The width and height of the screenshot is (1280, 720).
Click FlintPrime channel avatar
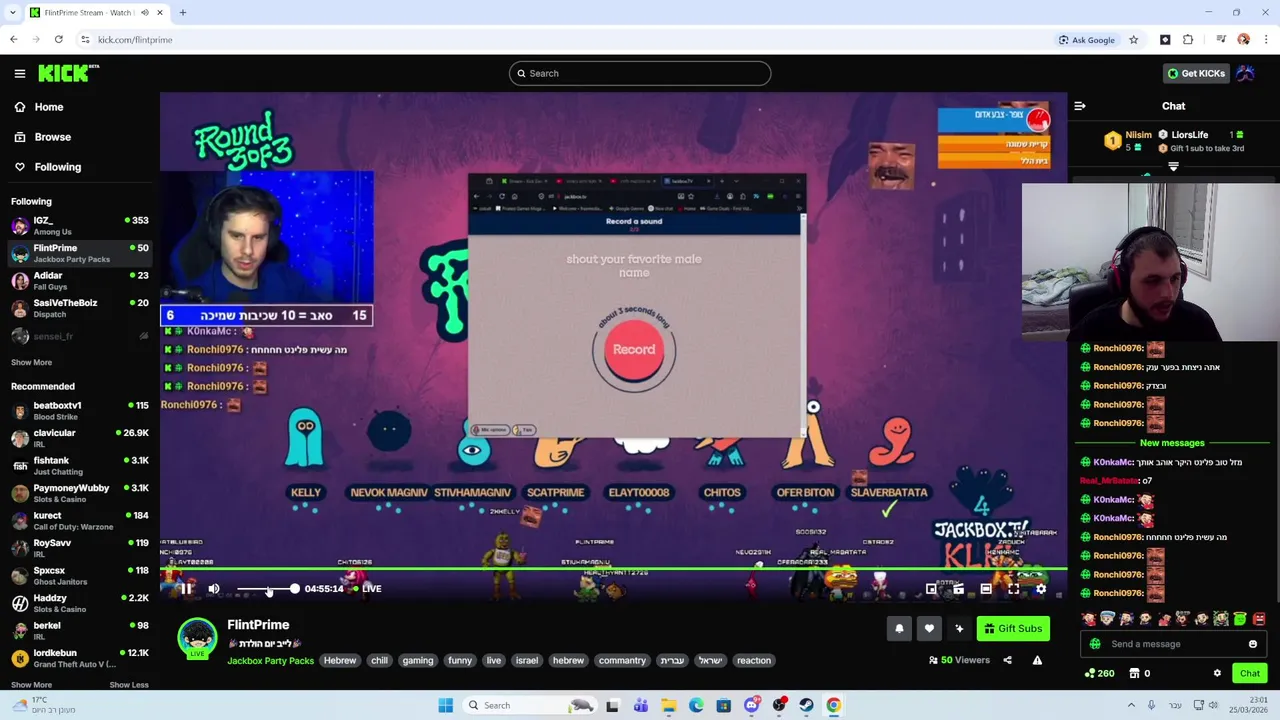click(197, 638)
